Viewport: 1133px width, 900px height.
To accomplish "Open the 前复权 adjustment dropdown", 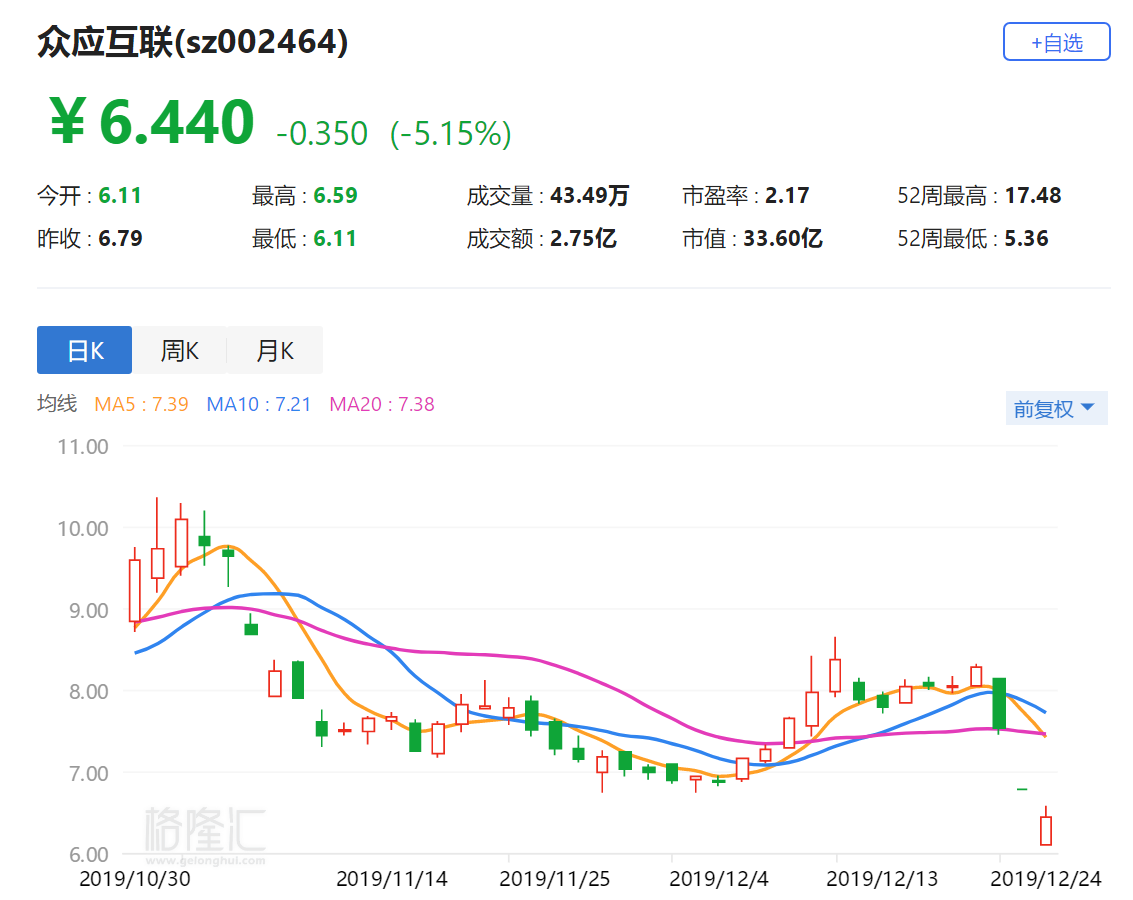I will pyautogui.click(x=1056, y=408).
